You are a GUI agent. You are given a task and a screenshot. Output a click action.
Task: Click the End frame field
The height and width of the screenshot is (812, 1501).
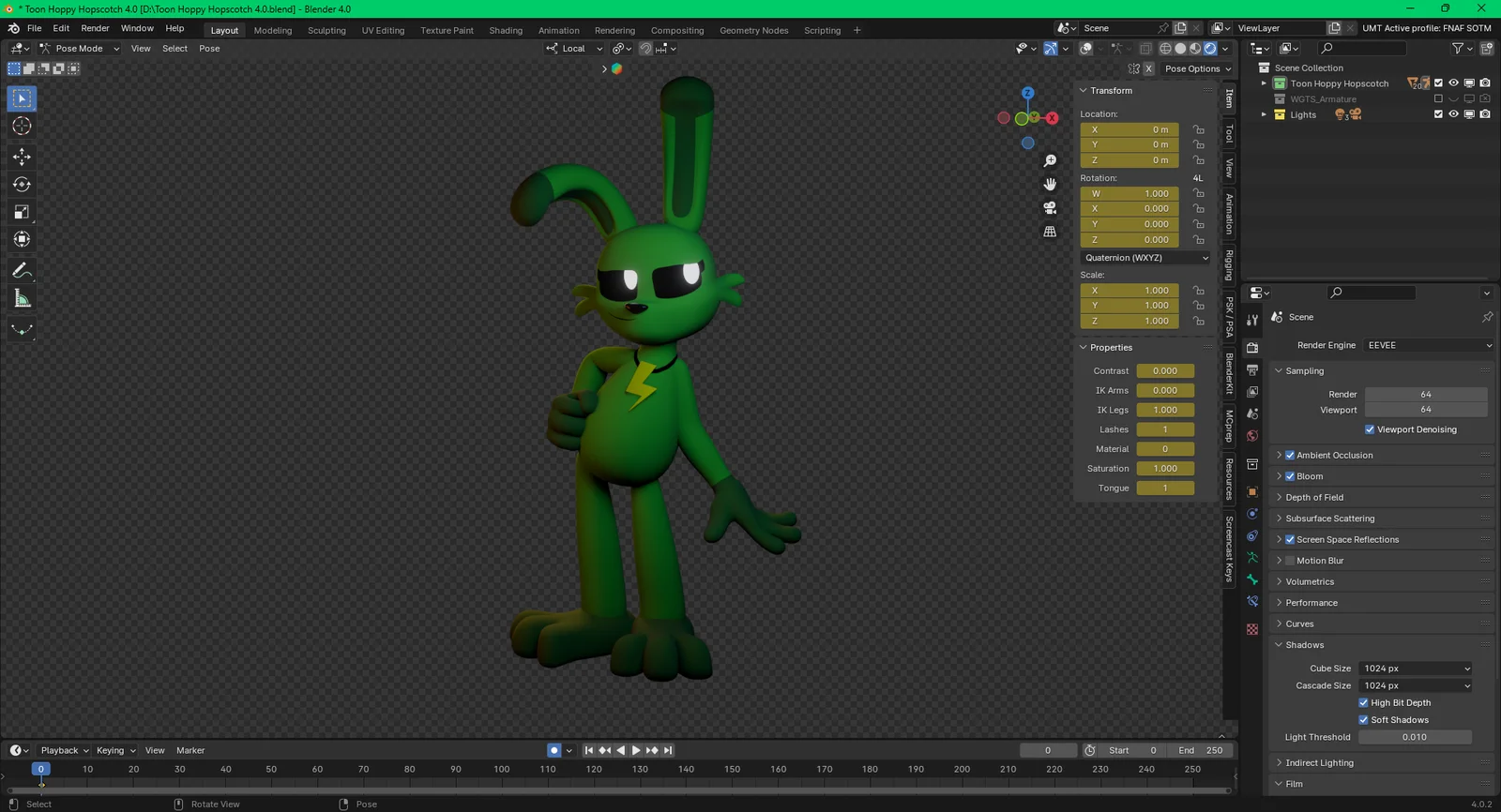1200,750
